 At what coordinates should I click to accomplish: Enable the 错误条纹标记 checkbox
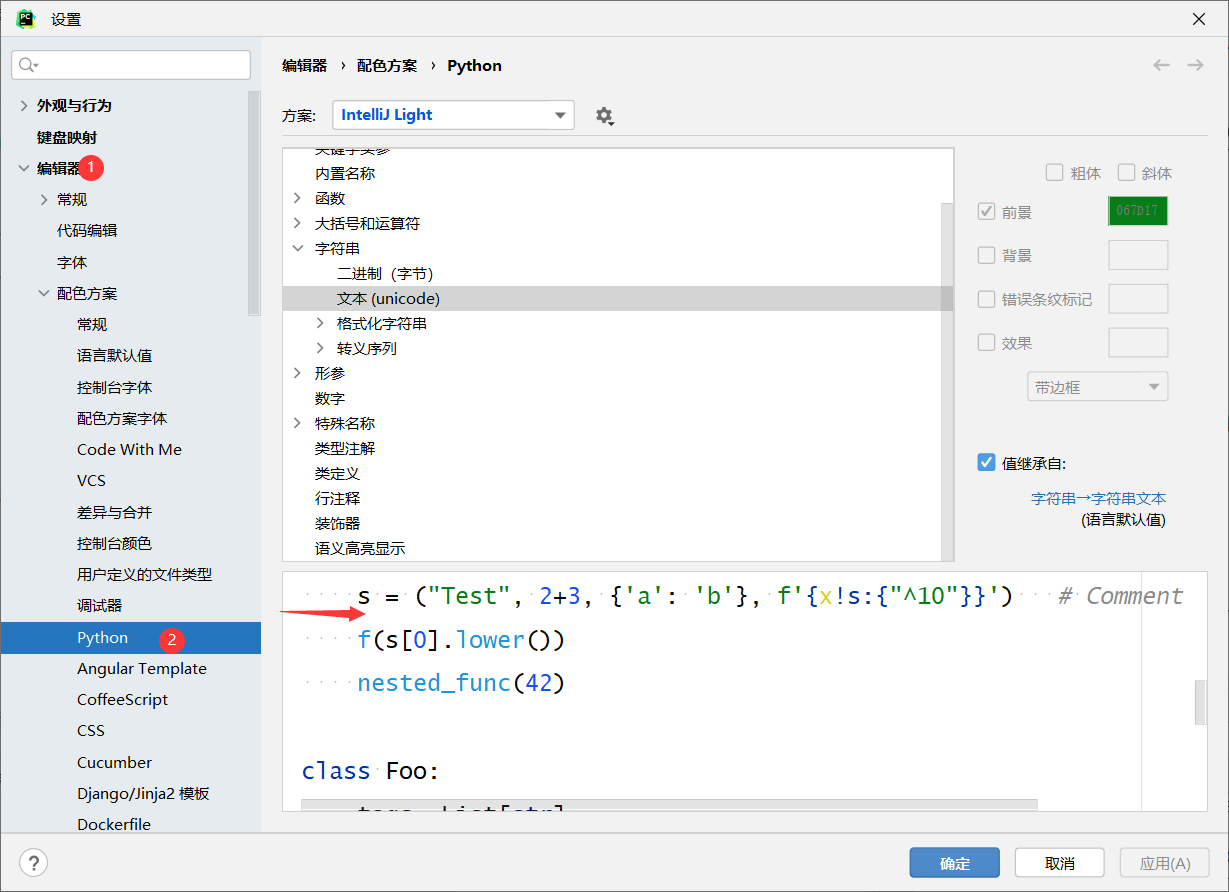986,299
